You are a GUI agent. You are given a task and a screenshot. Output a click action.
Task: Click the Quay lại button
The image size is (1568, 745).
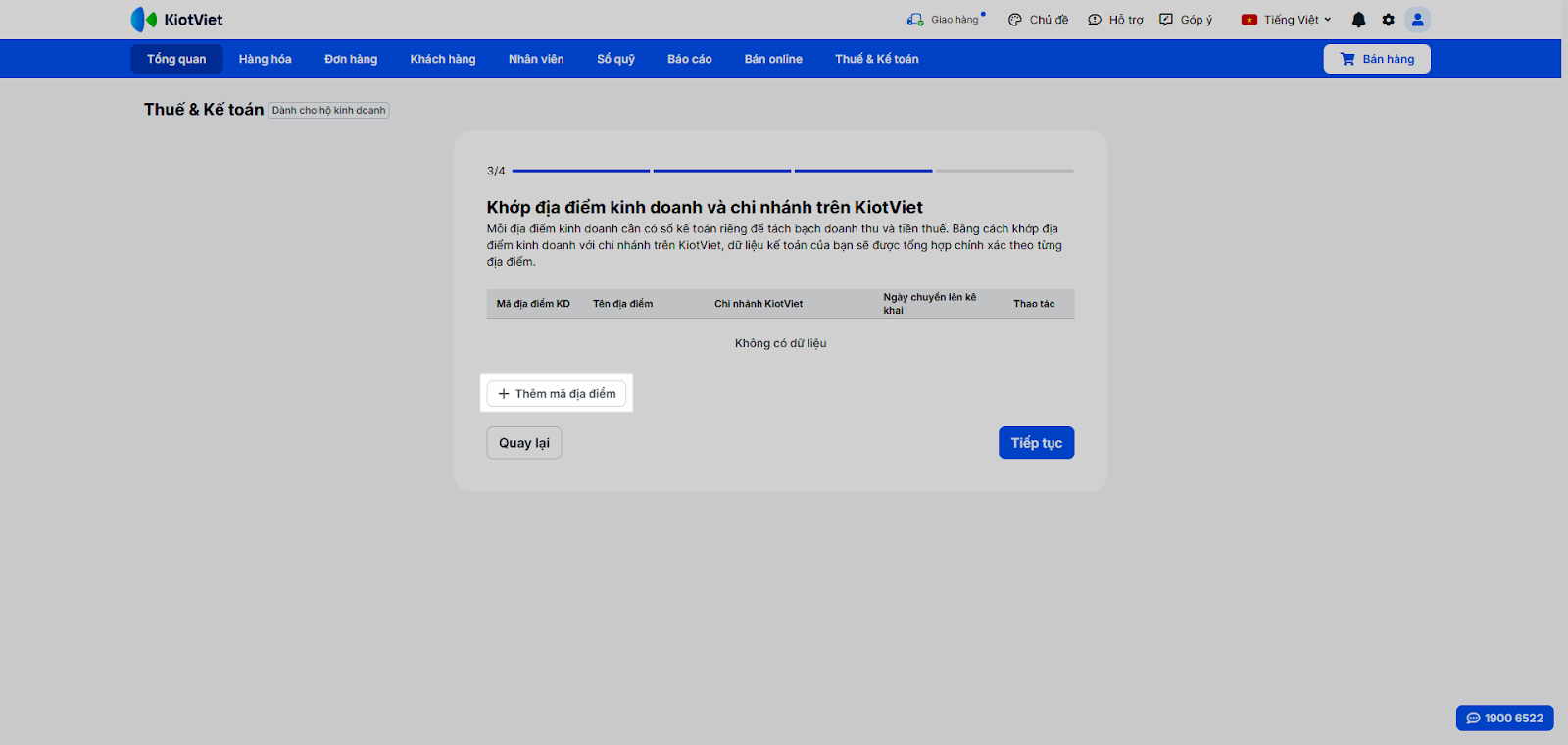tap(524, 443)
